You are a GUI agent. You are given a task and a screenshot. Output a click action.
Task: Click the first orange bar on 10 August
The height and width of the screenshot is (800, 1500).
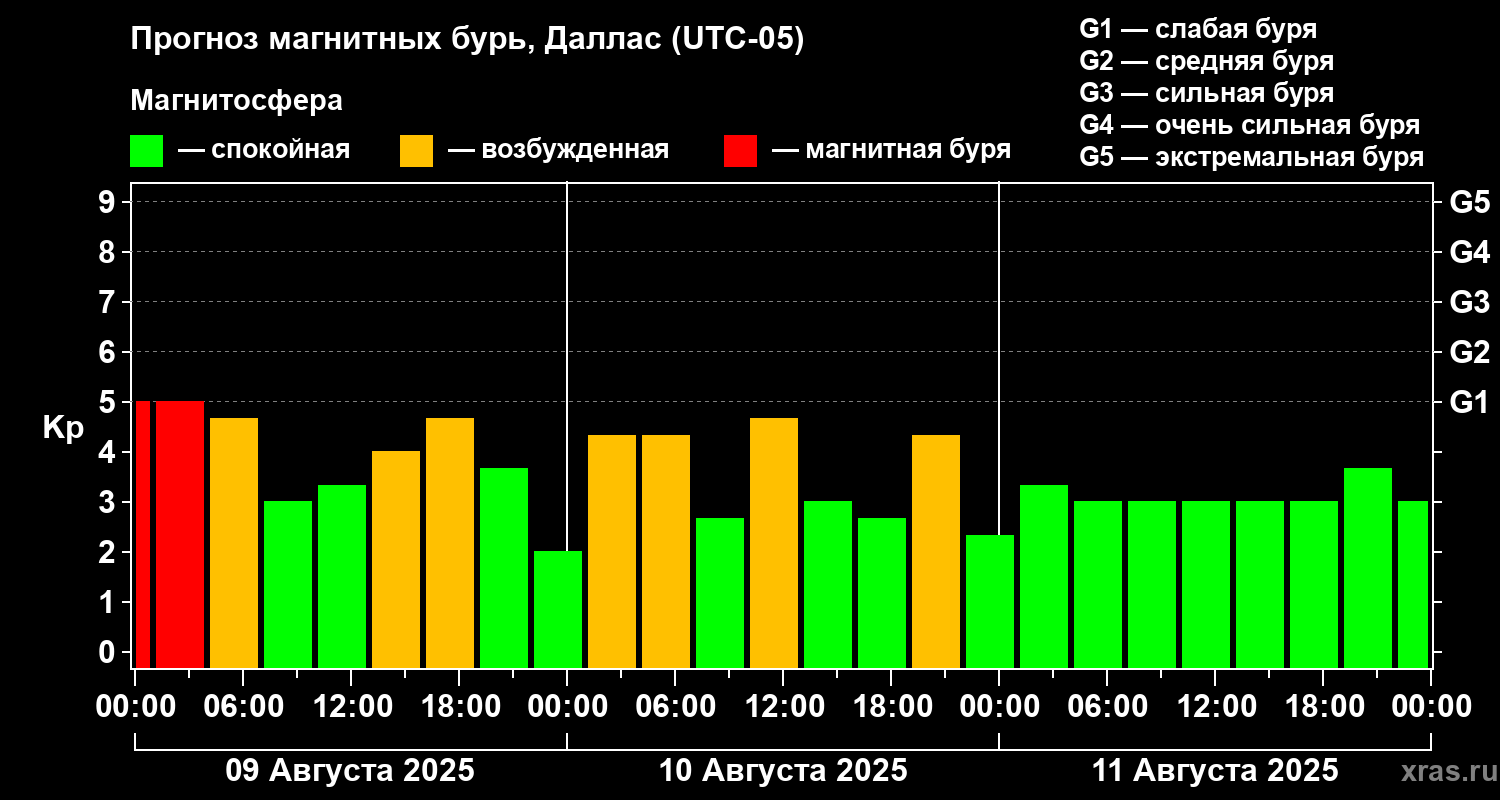(x=612, y=551)
